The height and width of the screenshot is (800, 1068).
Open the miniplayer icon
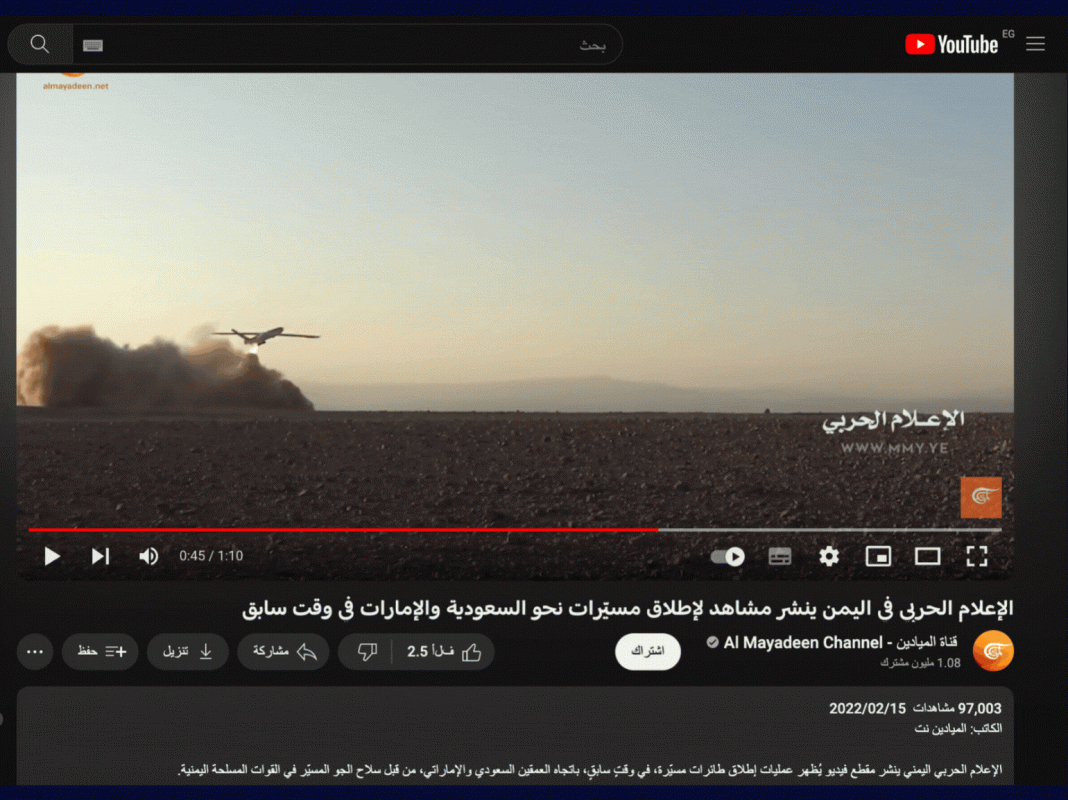point(878,556)
